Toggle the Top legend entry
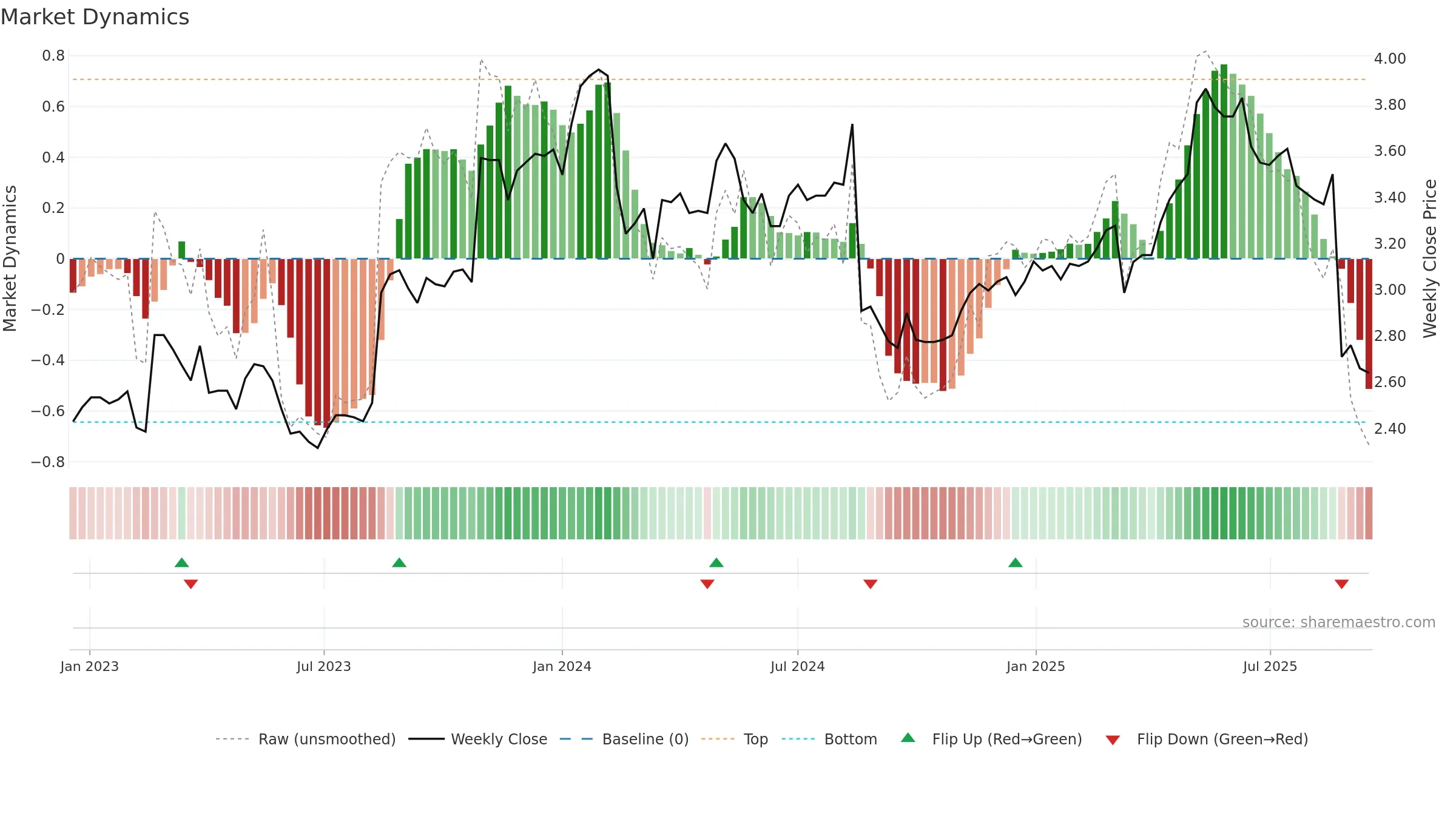1456x819 pixels. point(735,739)
